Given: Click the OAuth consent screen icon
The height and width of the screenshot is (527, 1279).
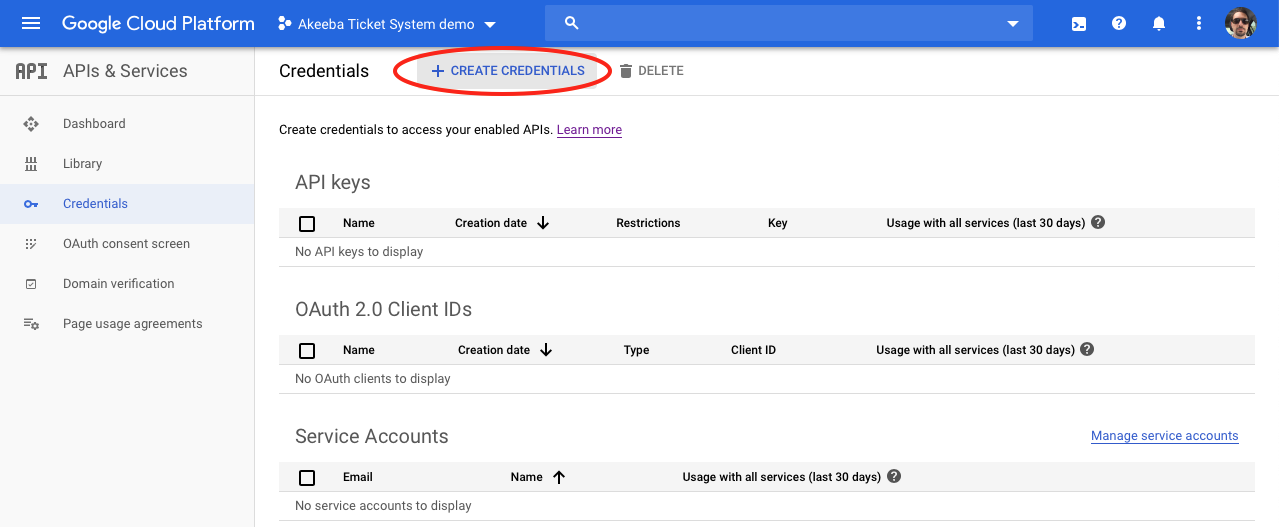Looking at the screenshot, I should [31, 244].
